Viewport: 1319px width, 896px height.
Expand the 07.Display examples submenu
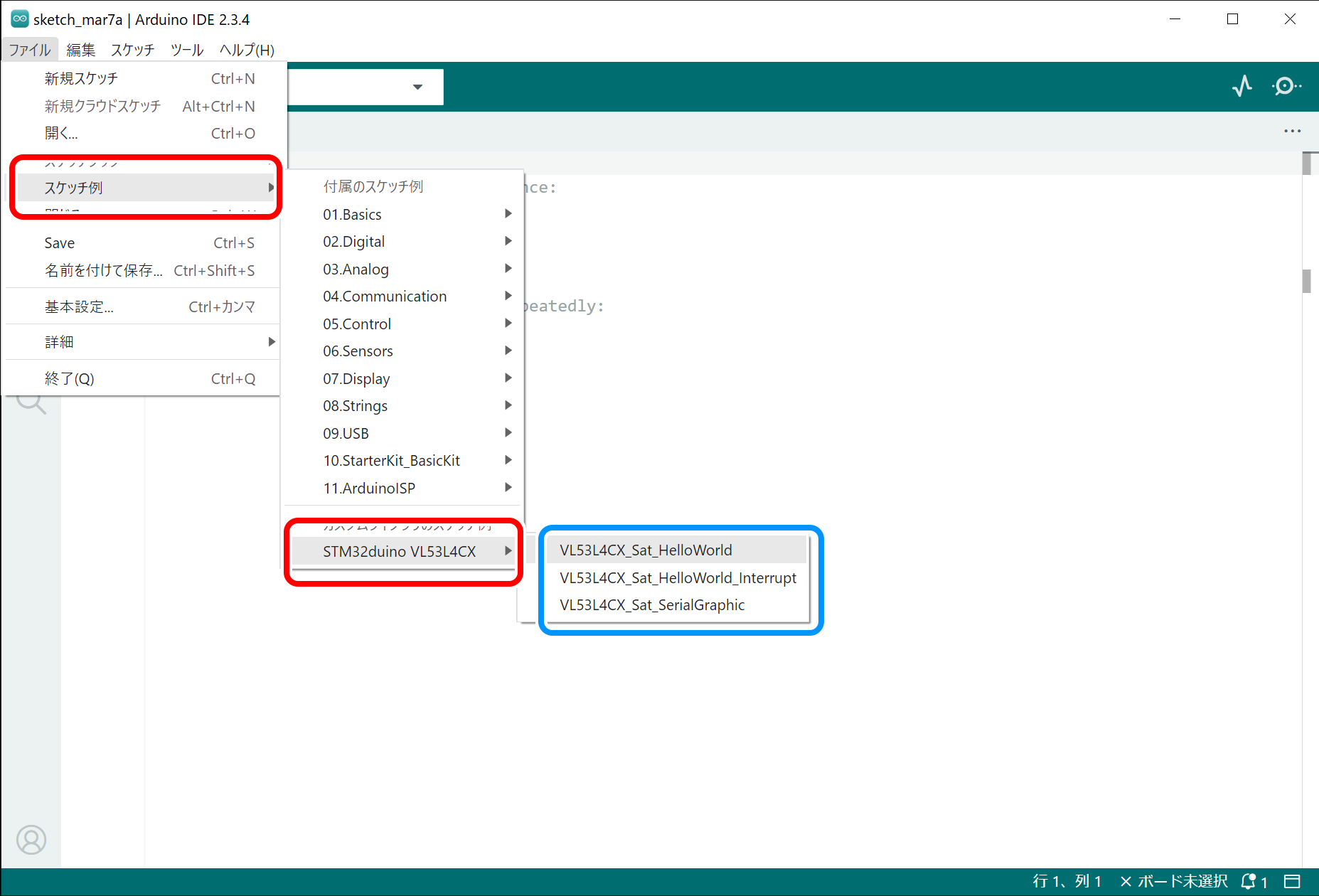[404, 378]
